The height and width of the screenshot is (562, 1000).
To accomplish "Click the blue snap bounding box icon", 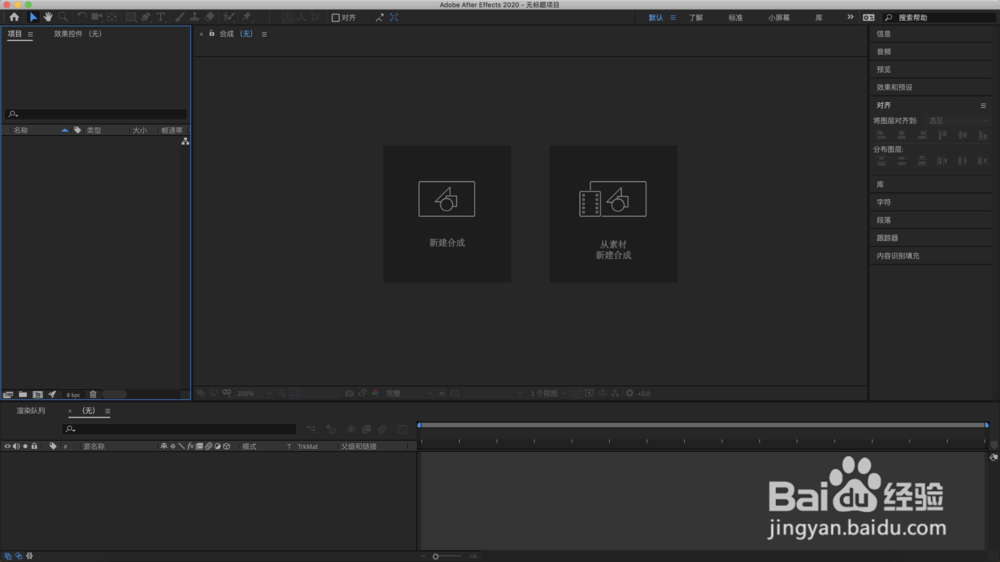I will [x=394, y=18].
